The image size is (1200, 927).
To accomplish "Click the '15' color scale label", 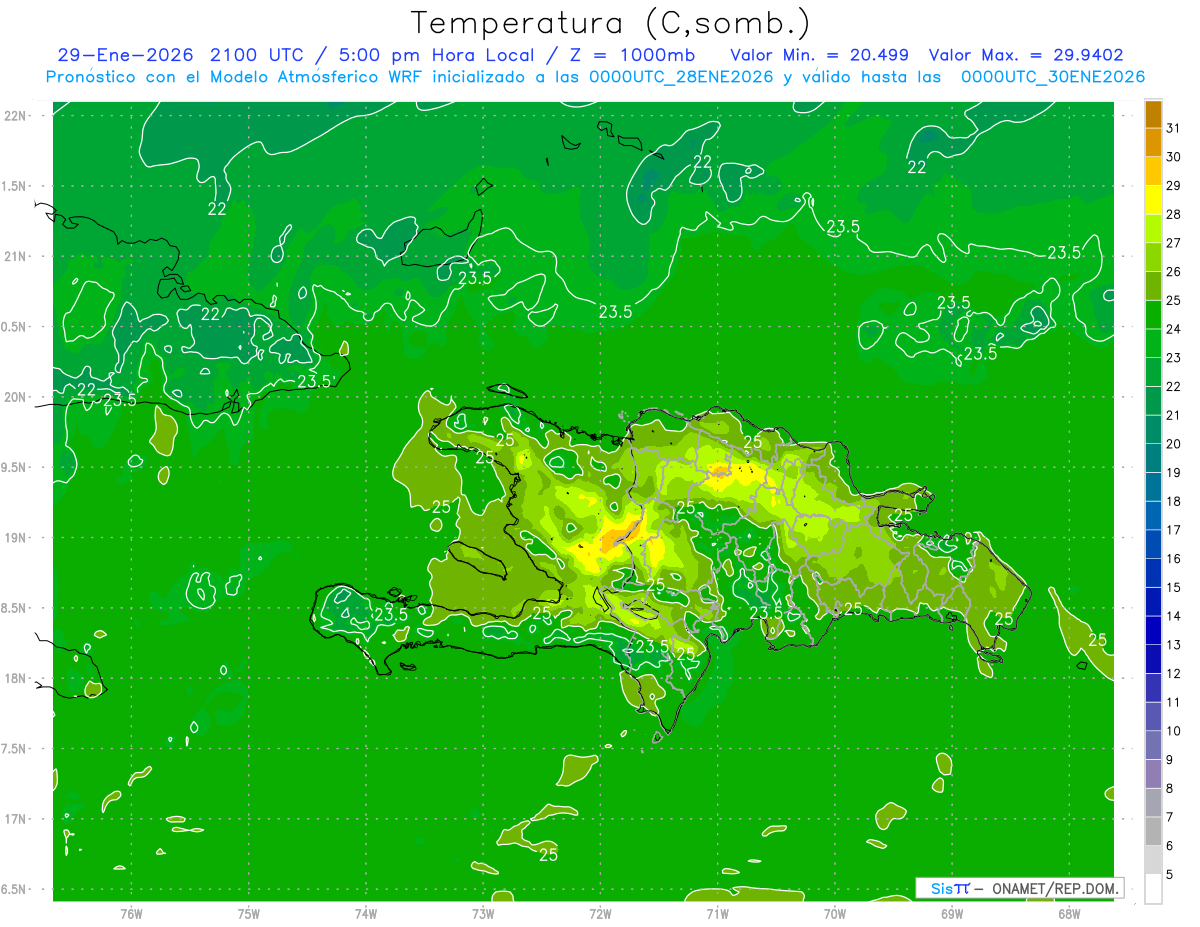I will tap(1174, 588).
